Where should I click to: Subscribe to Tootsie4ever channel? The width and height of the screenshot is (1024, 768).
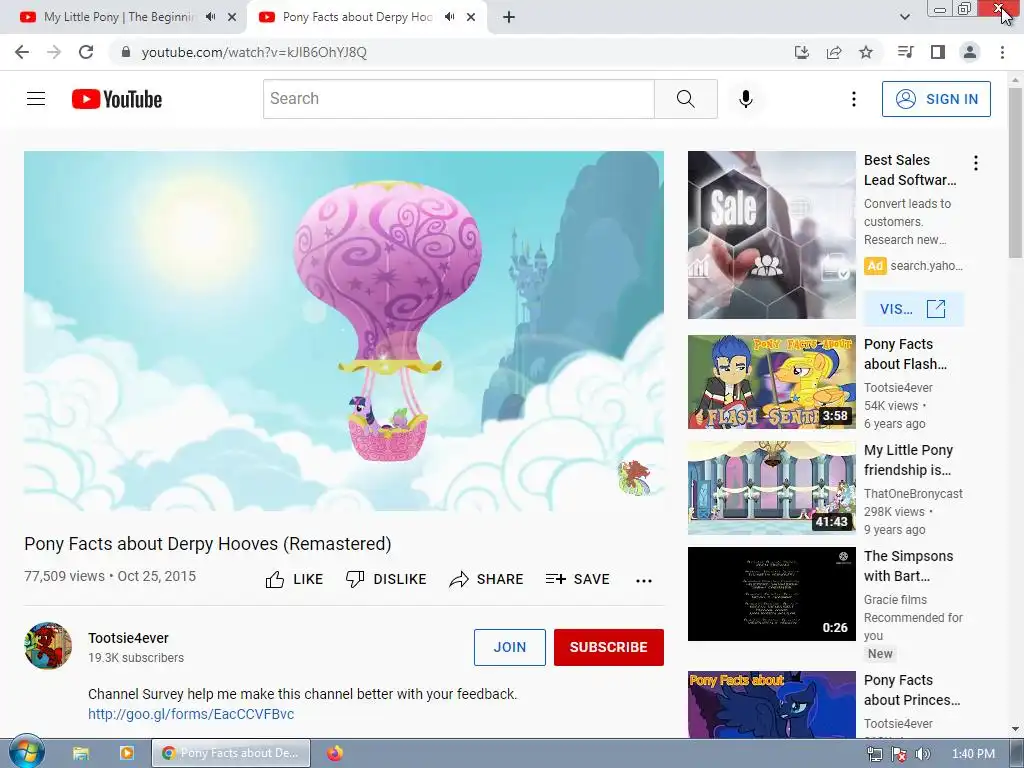tap(609, 647)
